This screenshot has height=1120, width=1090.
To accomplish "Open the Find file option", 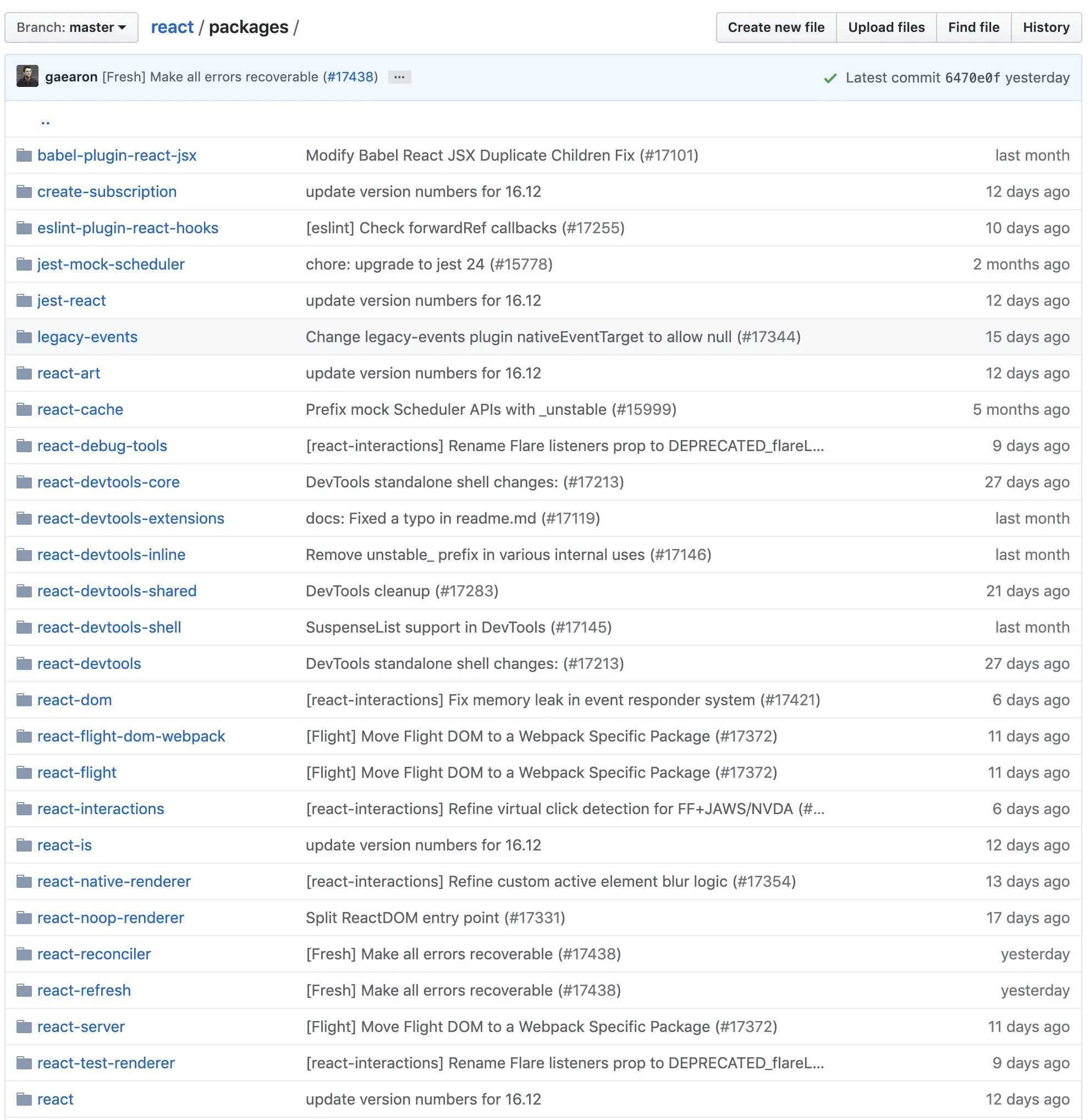I will 973,28.
